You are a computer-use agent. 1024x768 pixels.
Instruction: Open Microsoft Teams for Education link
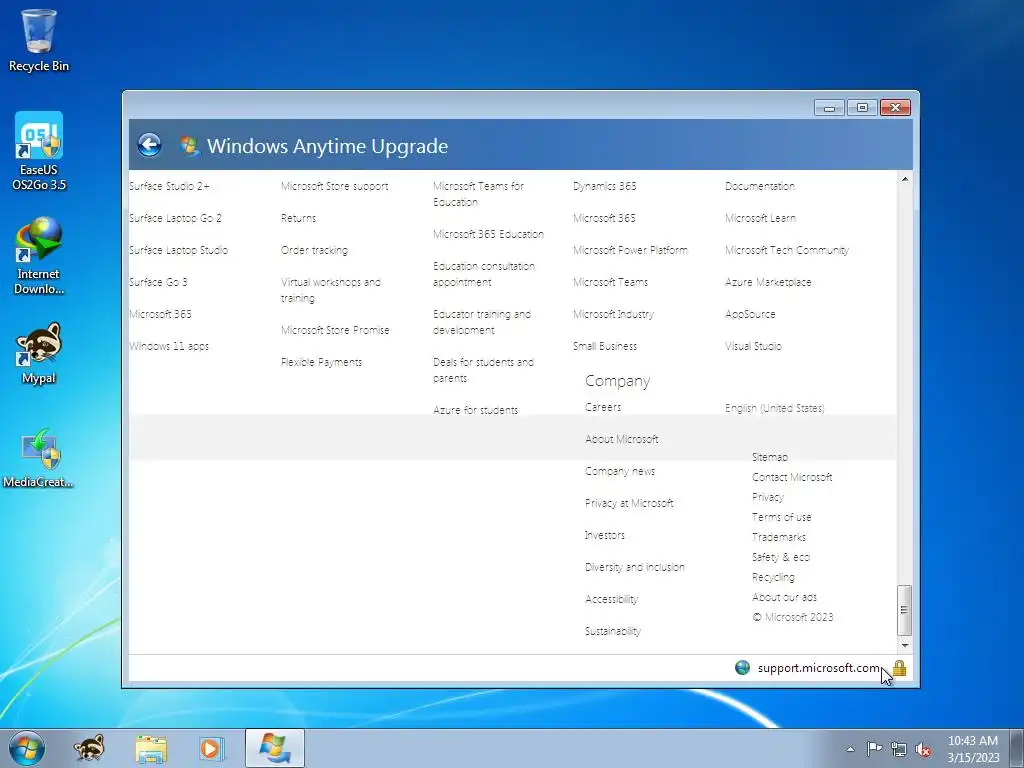tap(478, 194)
